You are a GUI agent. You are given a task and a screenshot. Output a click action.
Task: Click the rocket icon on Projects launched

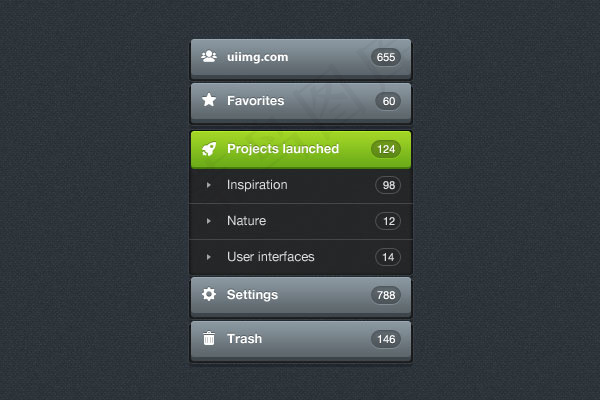click(x=209, y=149)
